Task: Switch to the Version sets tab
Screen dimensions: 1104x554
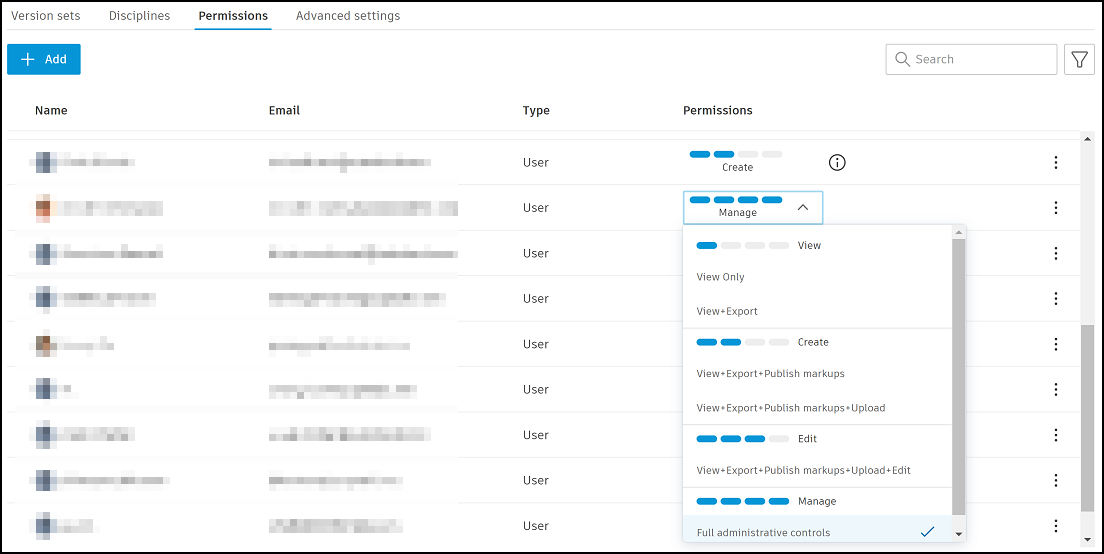Action: (46, 16)
